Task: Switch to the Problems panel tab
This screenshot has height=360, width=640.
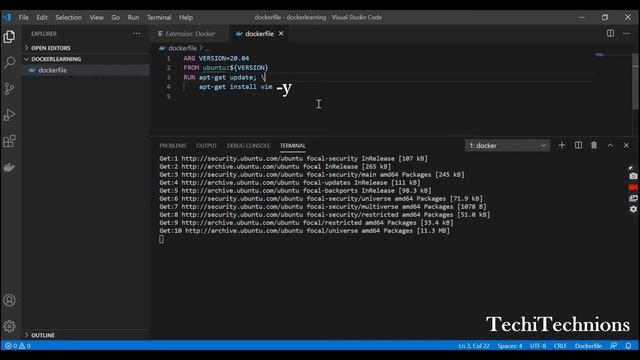Action: pyautogui.click(x=173, y=146)
